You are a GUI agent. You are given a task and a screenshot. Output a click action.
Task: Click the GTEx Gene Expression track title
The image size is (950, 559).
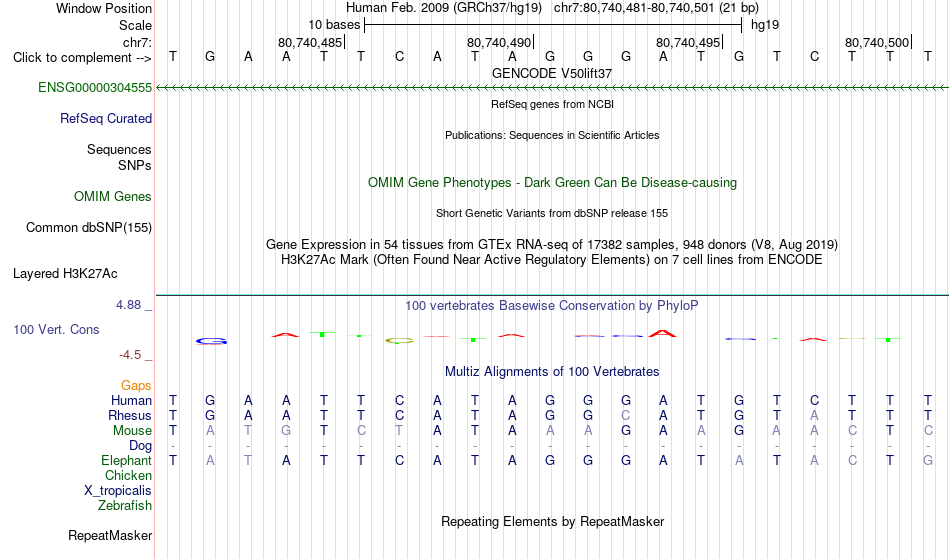[x=552, y=245]
